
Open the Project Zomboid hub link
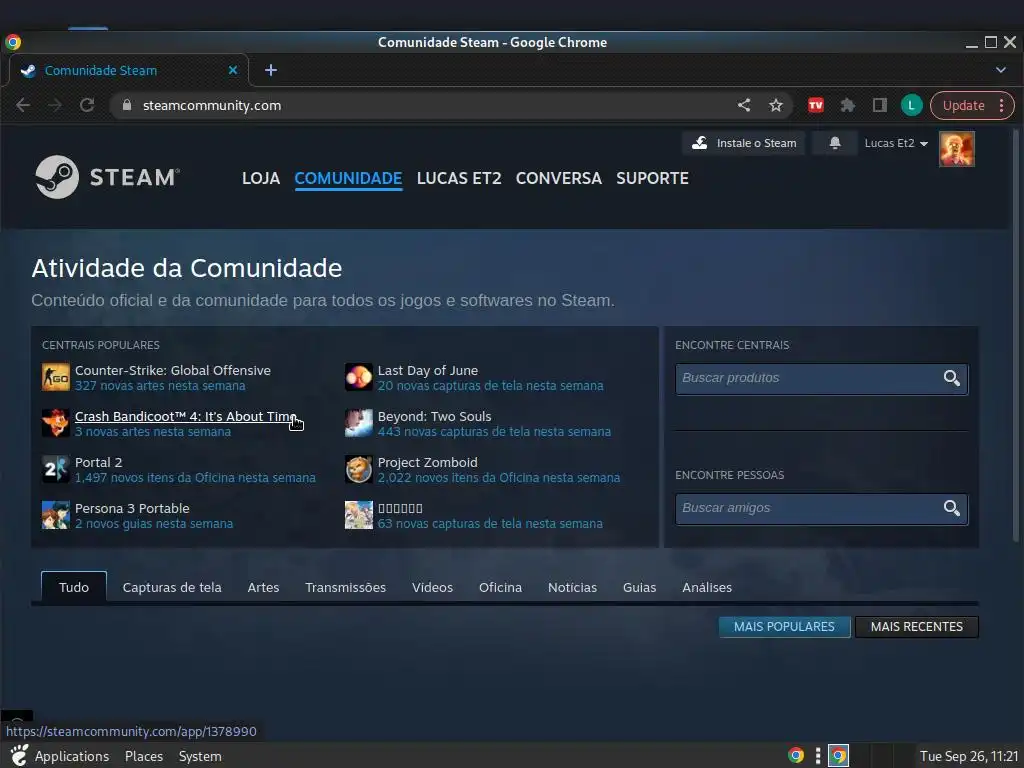427,462
